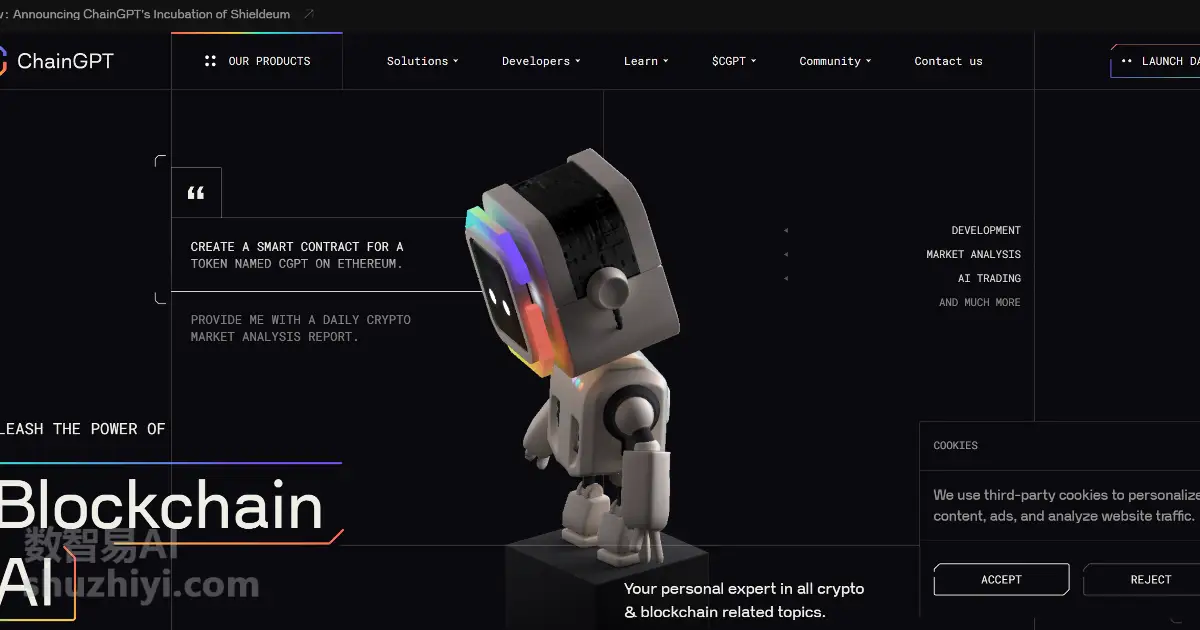Open the OUR PRODUCTS menu

click(257, 61)
